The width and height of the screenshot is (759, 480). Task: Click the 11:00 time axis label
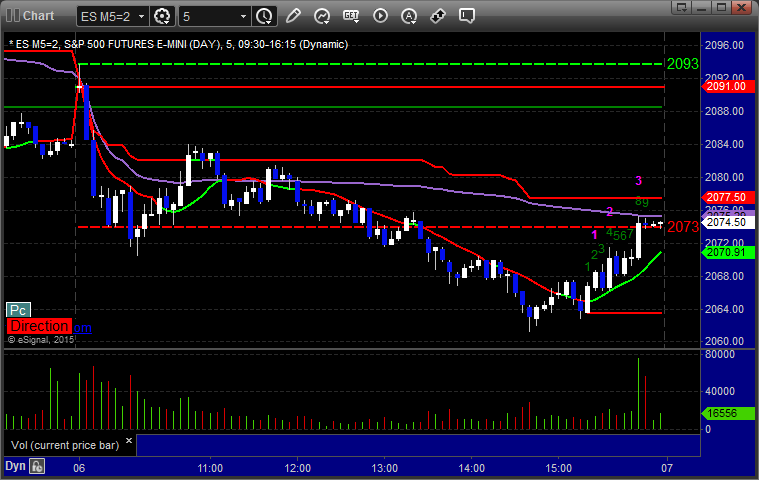pos(210,468)
